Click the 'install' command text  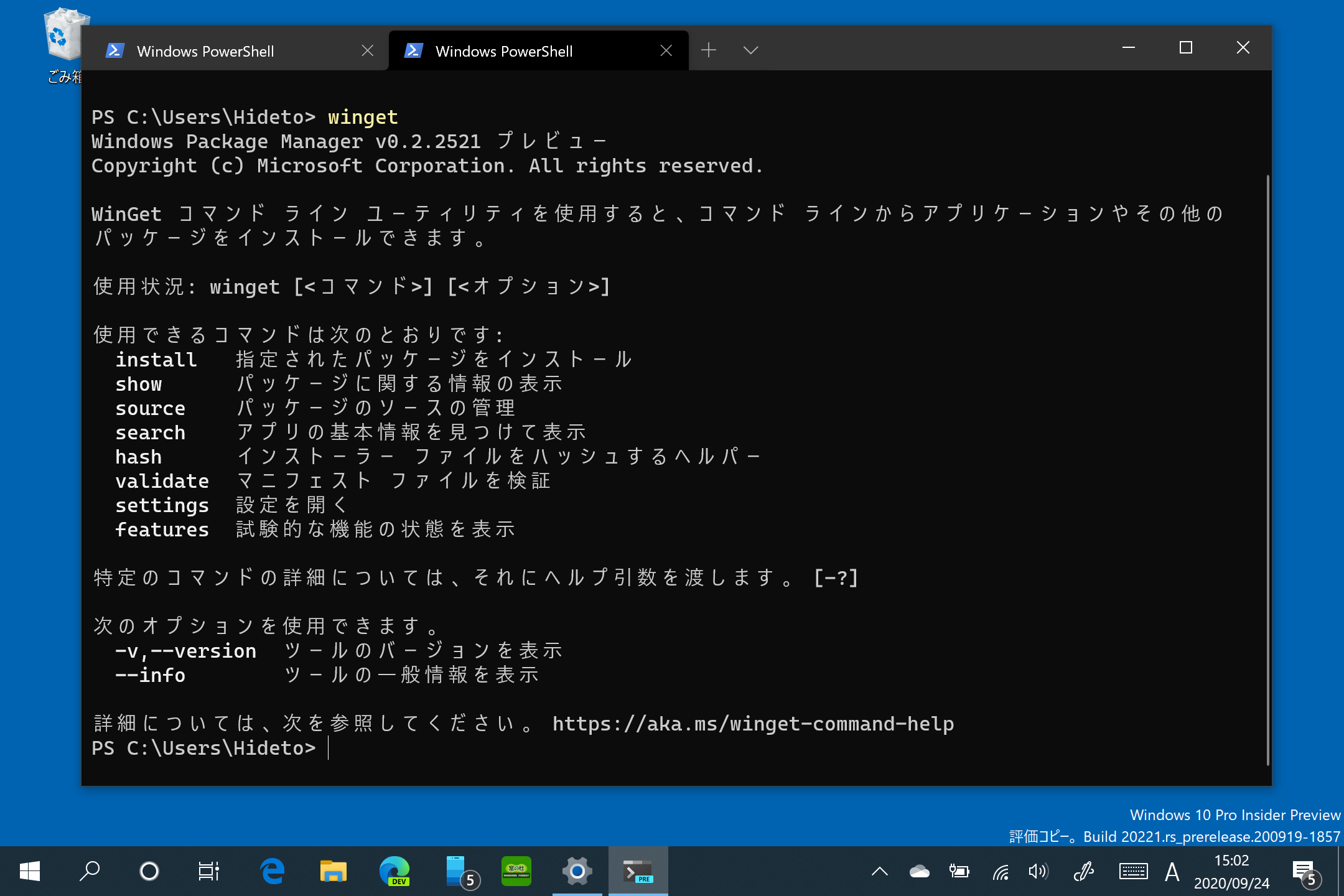156,360
